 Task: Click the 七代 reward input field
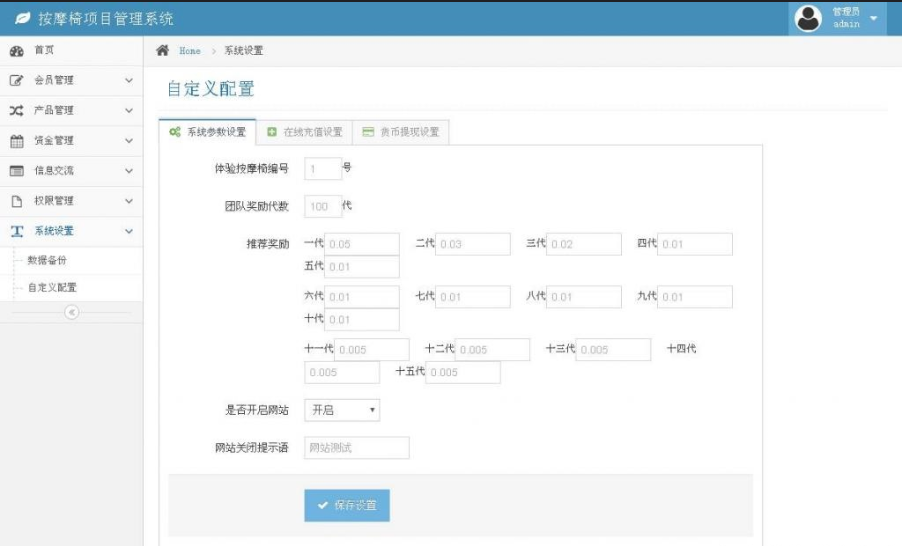(473, 296)
